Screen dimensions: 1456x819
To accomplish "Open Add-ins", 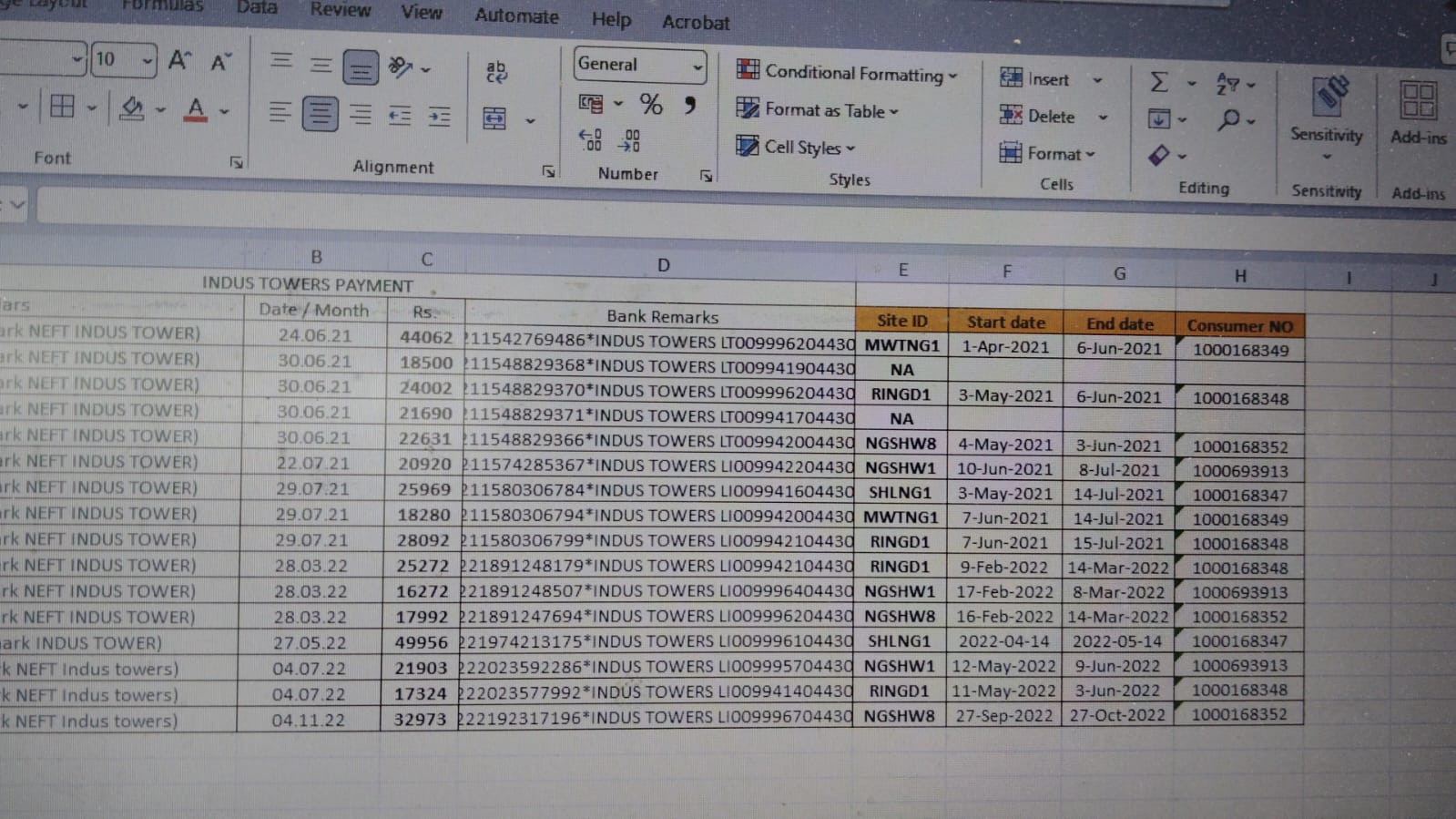I will pyautogui.click(x=1418, y=113).
